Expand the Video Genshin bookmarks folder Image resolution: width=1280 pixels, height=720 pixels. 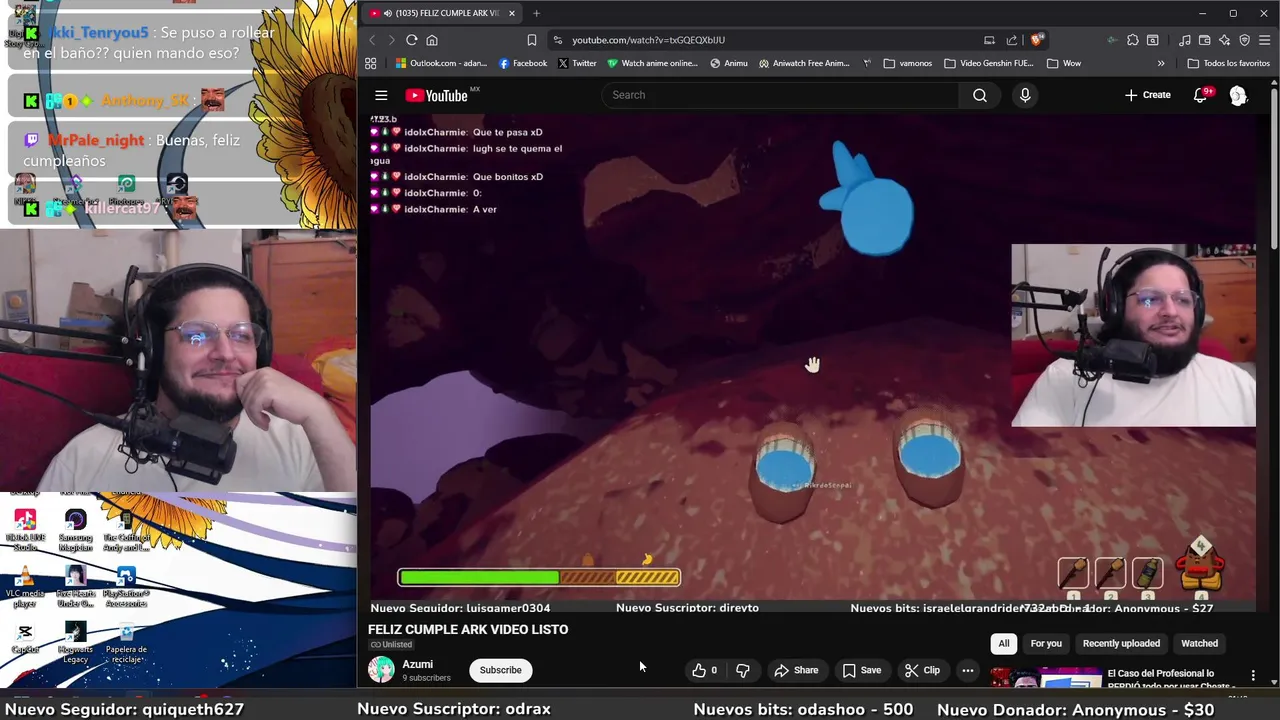click(x=989, y=63)
